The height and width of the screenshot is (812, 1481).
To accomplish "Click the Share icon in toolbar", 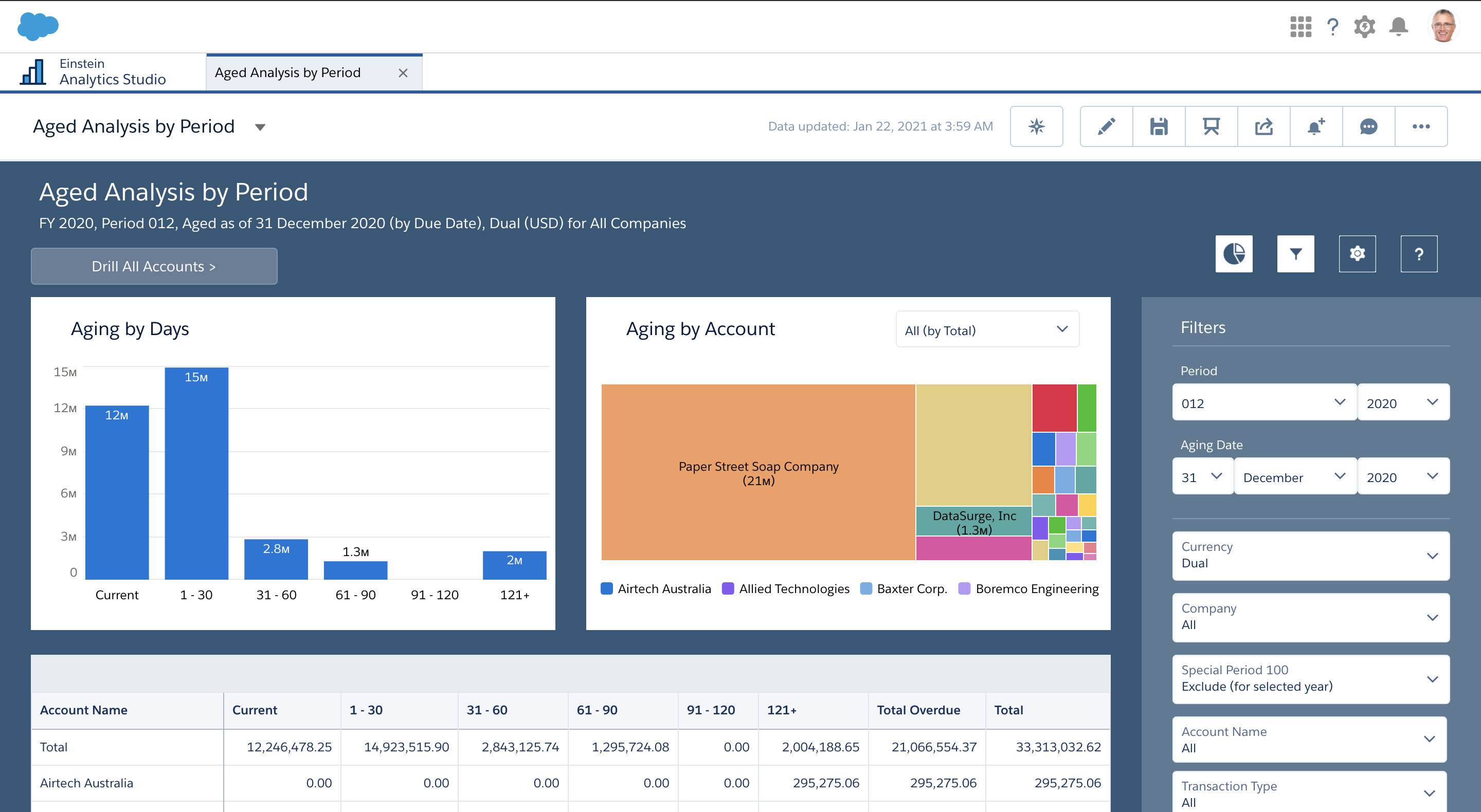I will pyautogui.click(x=1264, y=126).
